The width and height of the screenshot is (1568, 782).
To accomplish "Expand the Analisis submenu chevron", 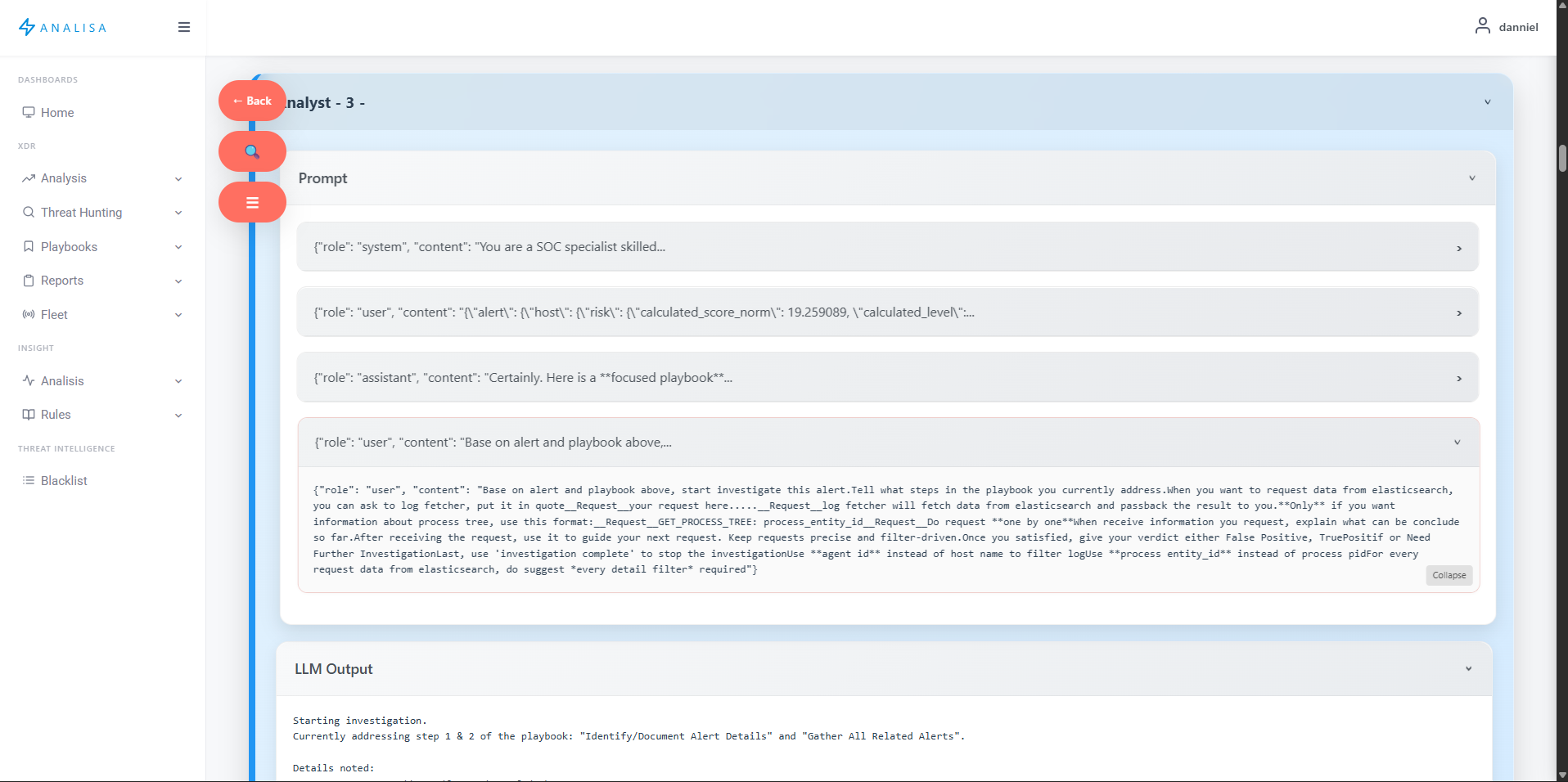I will (178, 381).
